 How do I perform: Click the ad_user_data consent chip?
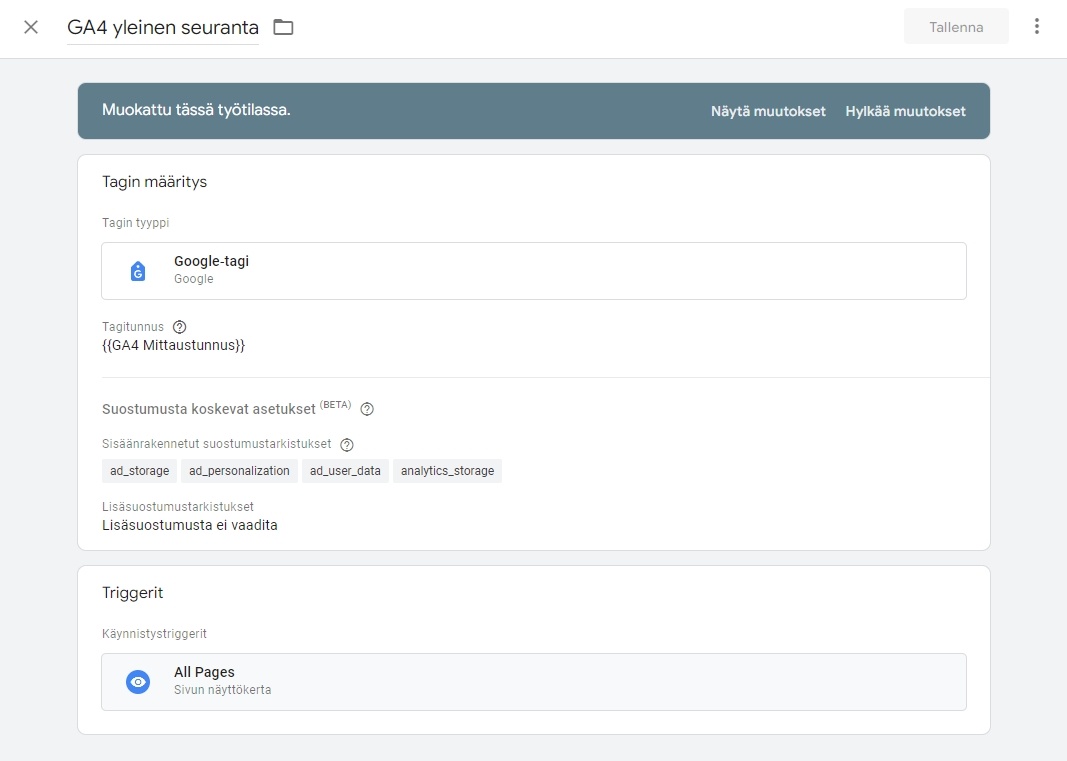point(345,471)
